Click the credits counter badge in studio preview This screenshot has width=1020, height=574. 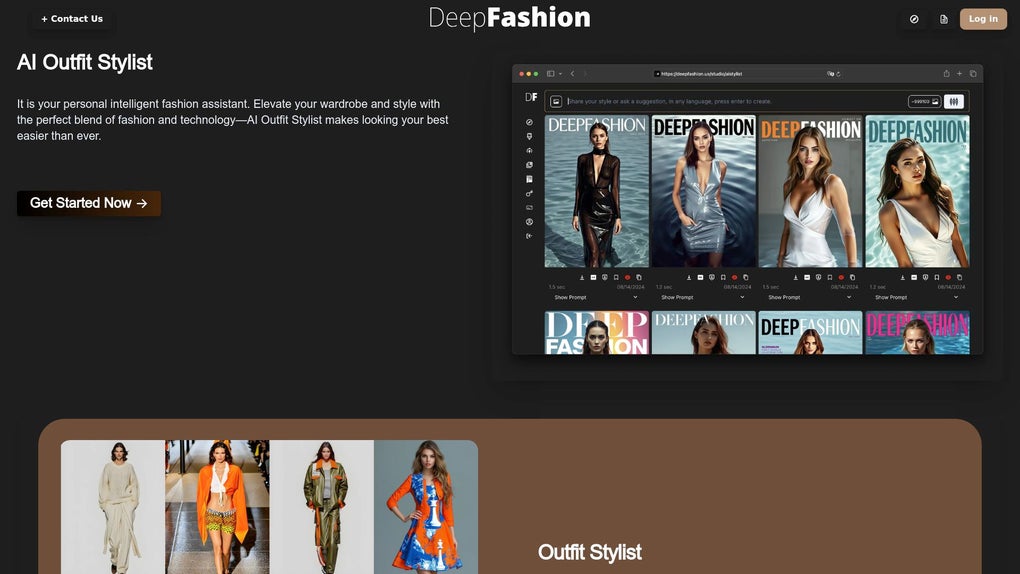point(924,102)
